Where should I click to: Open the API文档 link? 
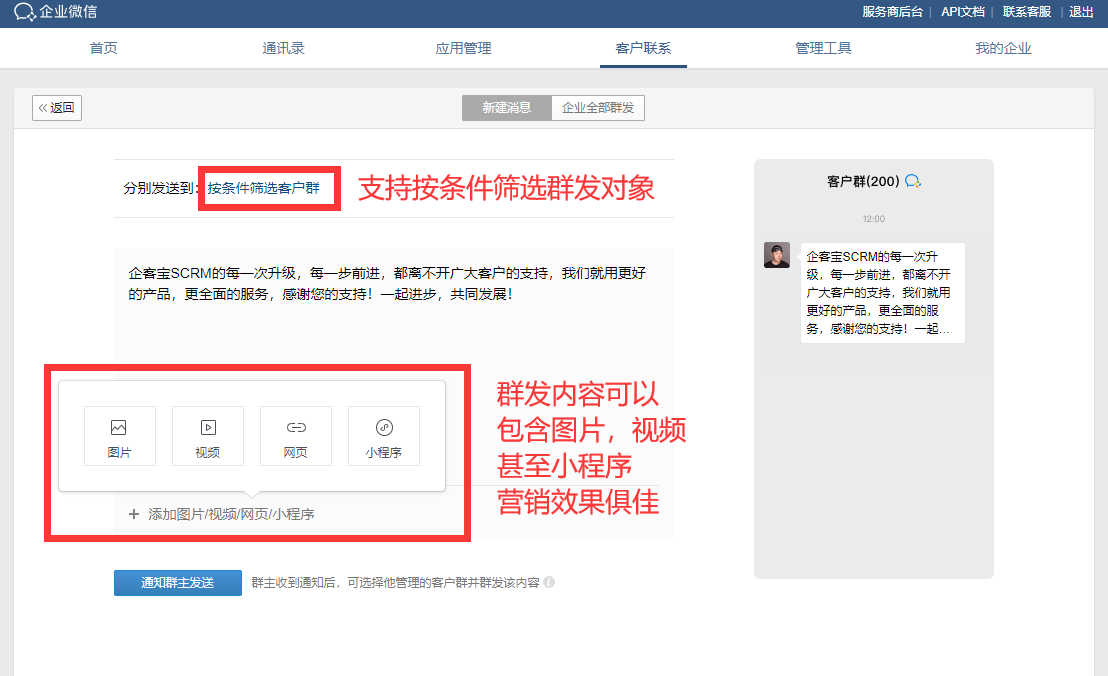pyautogui.click(x=962, y=12)
